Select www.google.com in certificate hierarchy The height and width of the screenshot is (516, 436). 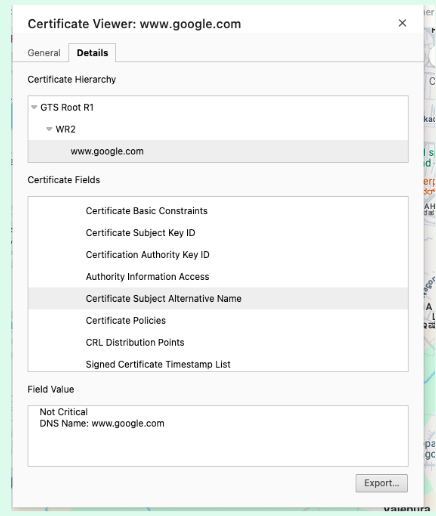(218, 151)
